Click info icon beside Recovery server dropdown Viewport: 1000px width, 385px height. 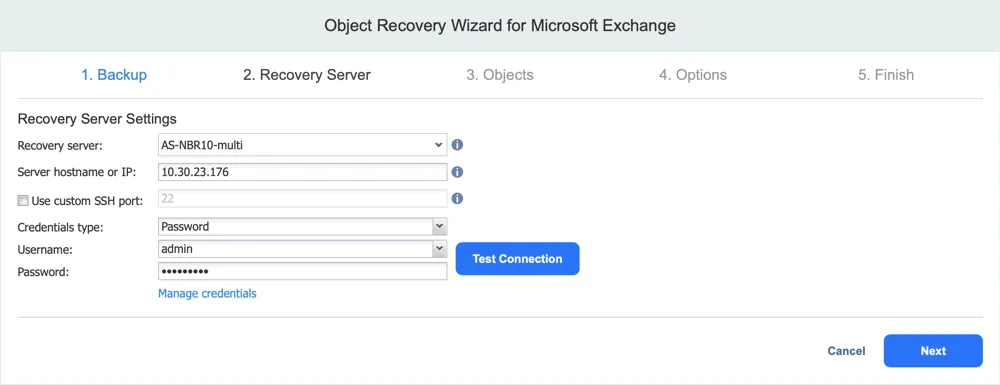pos(457,145)
